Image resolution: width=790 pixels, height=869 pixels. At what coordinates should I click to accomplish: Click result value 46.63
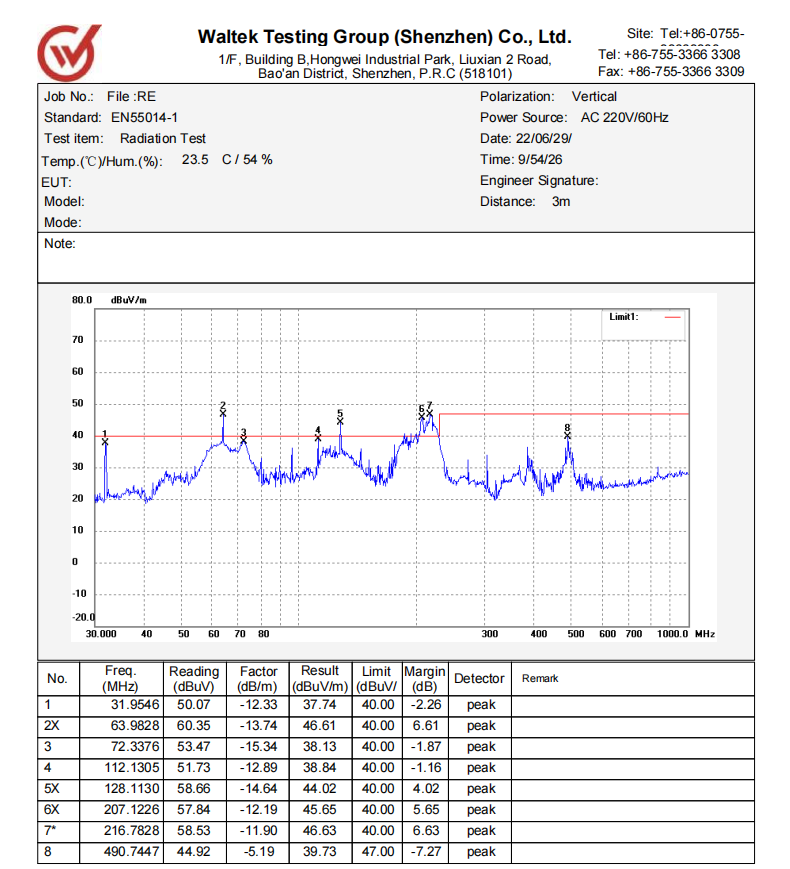point(319,831)
